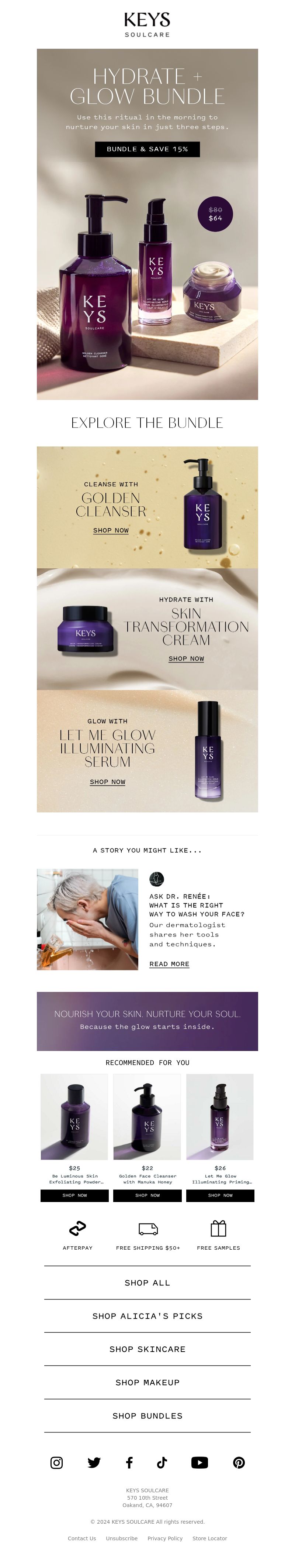Click the Keys Soulcare logo

[x=147, y=24]
